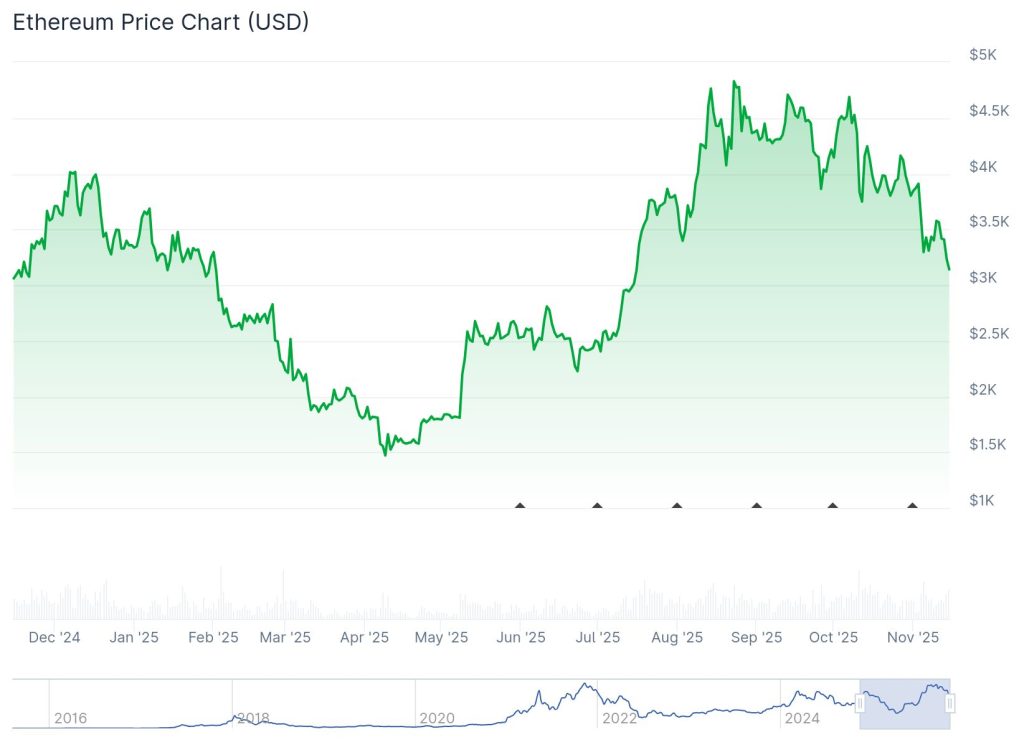
Task: Click the $5K y-axis label
Action: click(x=983, y=55)
